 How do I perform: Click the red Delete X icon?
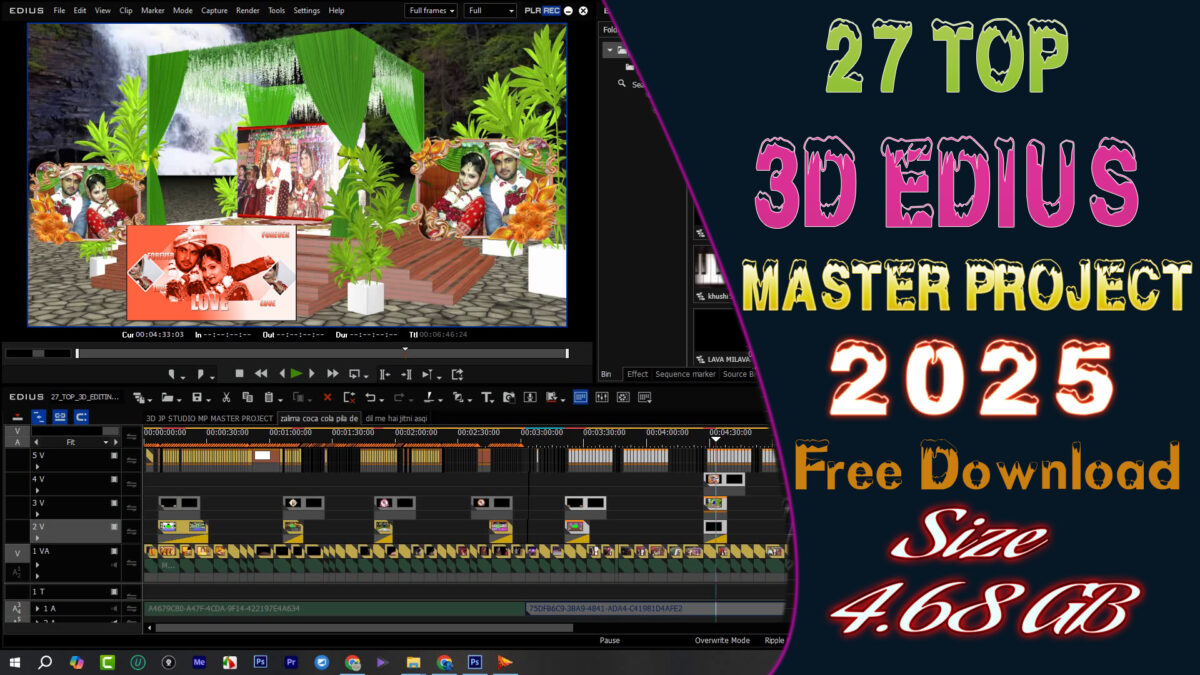coord(327,398)
